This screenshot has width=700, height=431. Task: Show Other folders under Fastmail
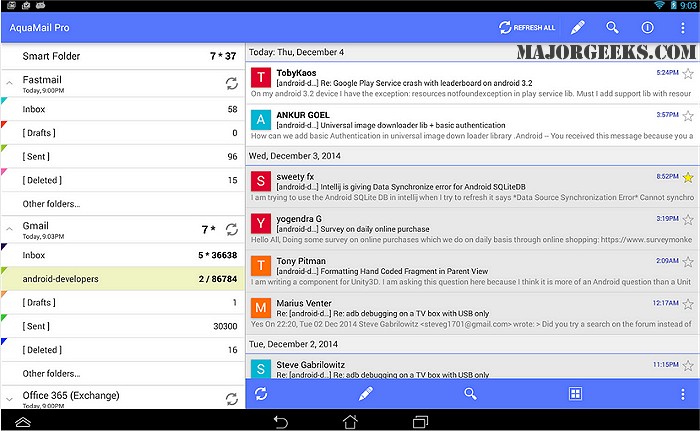click(x=123, y=204)
